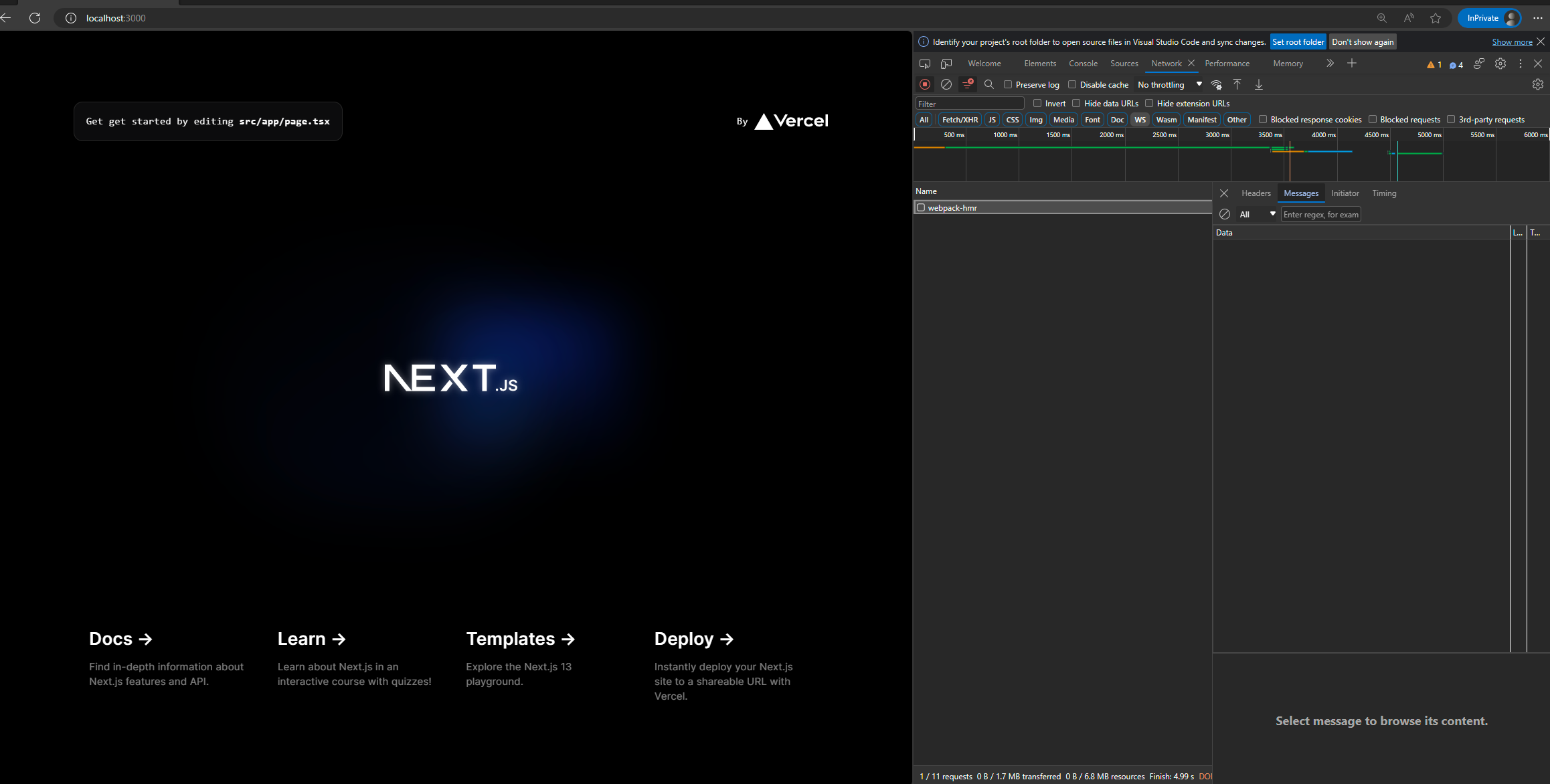Import HAR file via upload icon
Image resolution: width=1550 pixels, height=784 pixels.
[x=1237, y=84]
